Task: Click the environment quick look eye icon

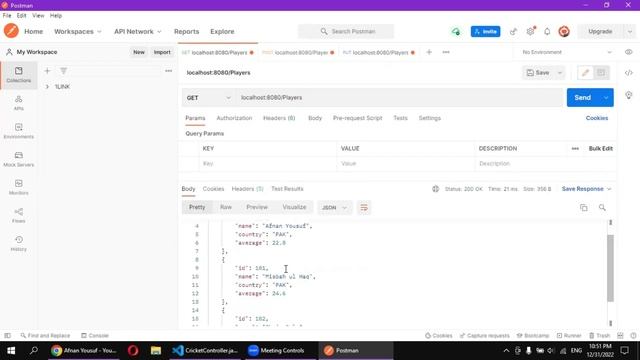Action: click(x=629, y=52)
